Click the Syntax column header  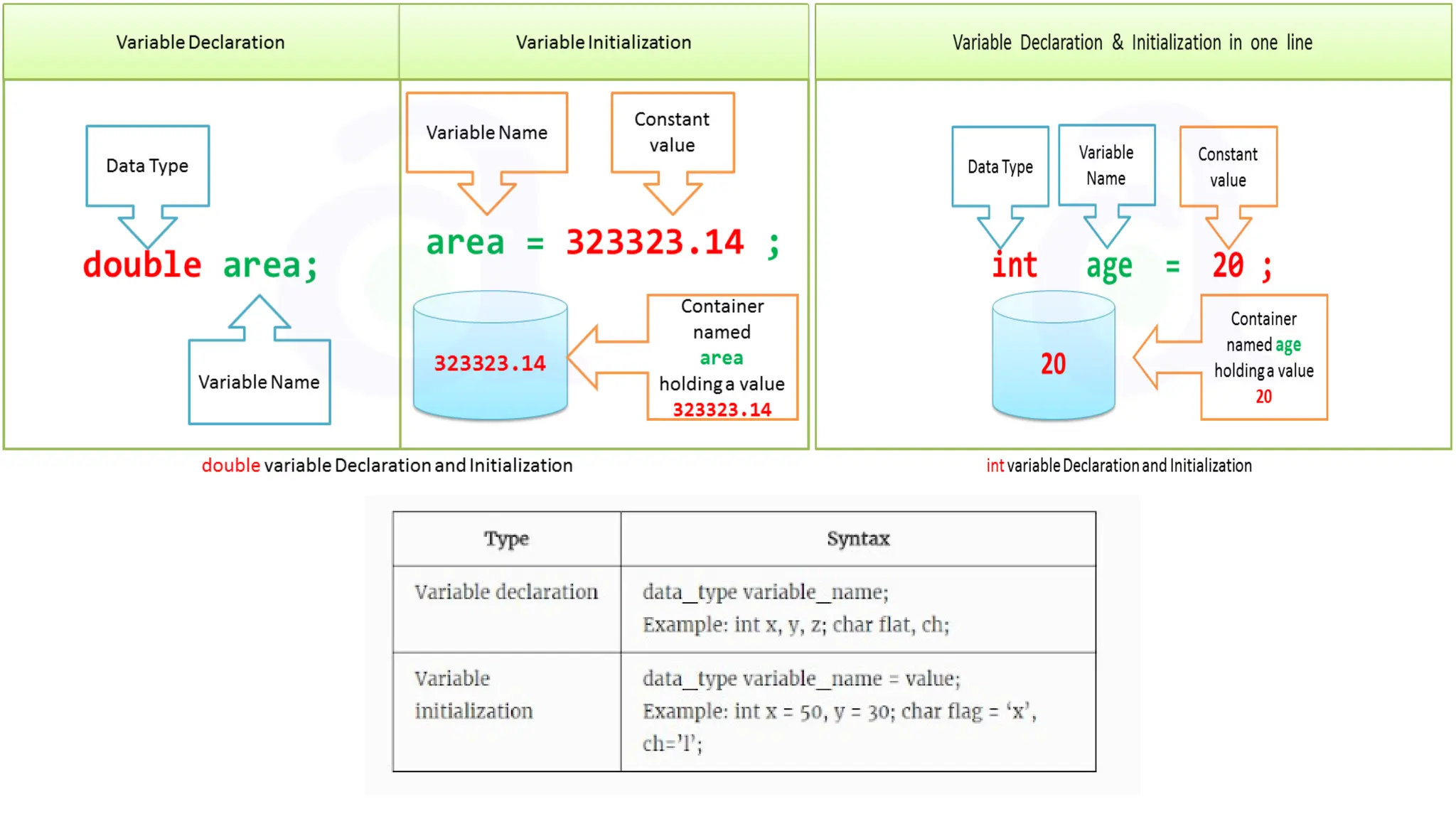(857, 539)
